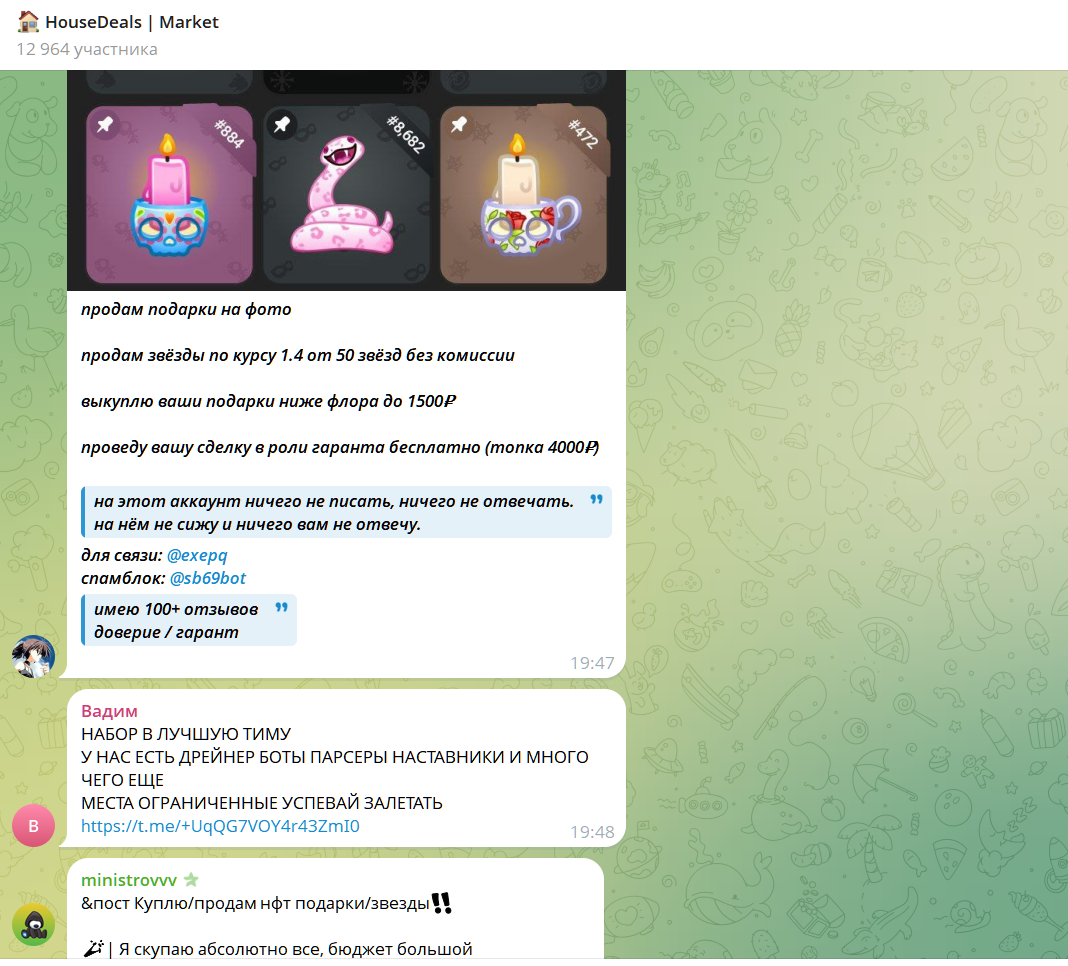Click the house icon beside HouseDeals title
1068x966 pixels.
28,22
